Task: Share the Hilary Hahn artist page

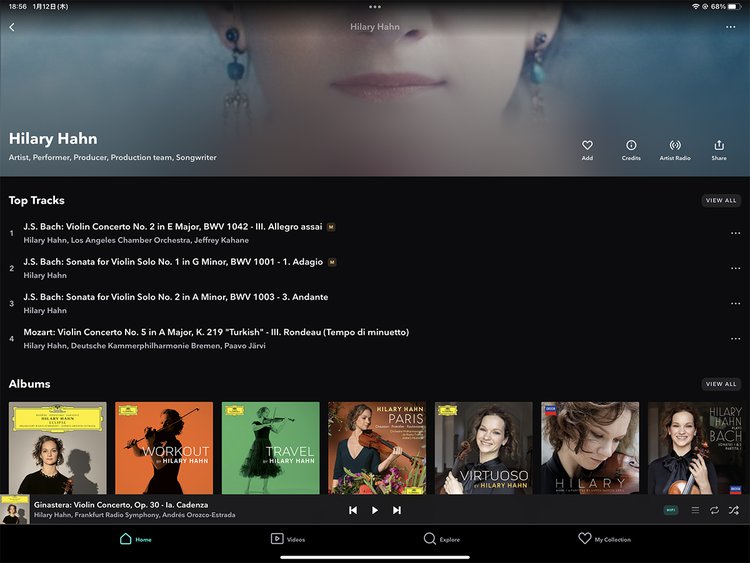Action: (719, 150)
